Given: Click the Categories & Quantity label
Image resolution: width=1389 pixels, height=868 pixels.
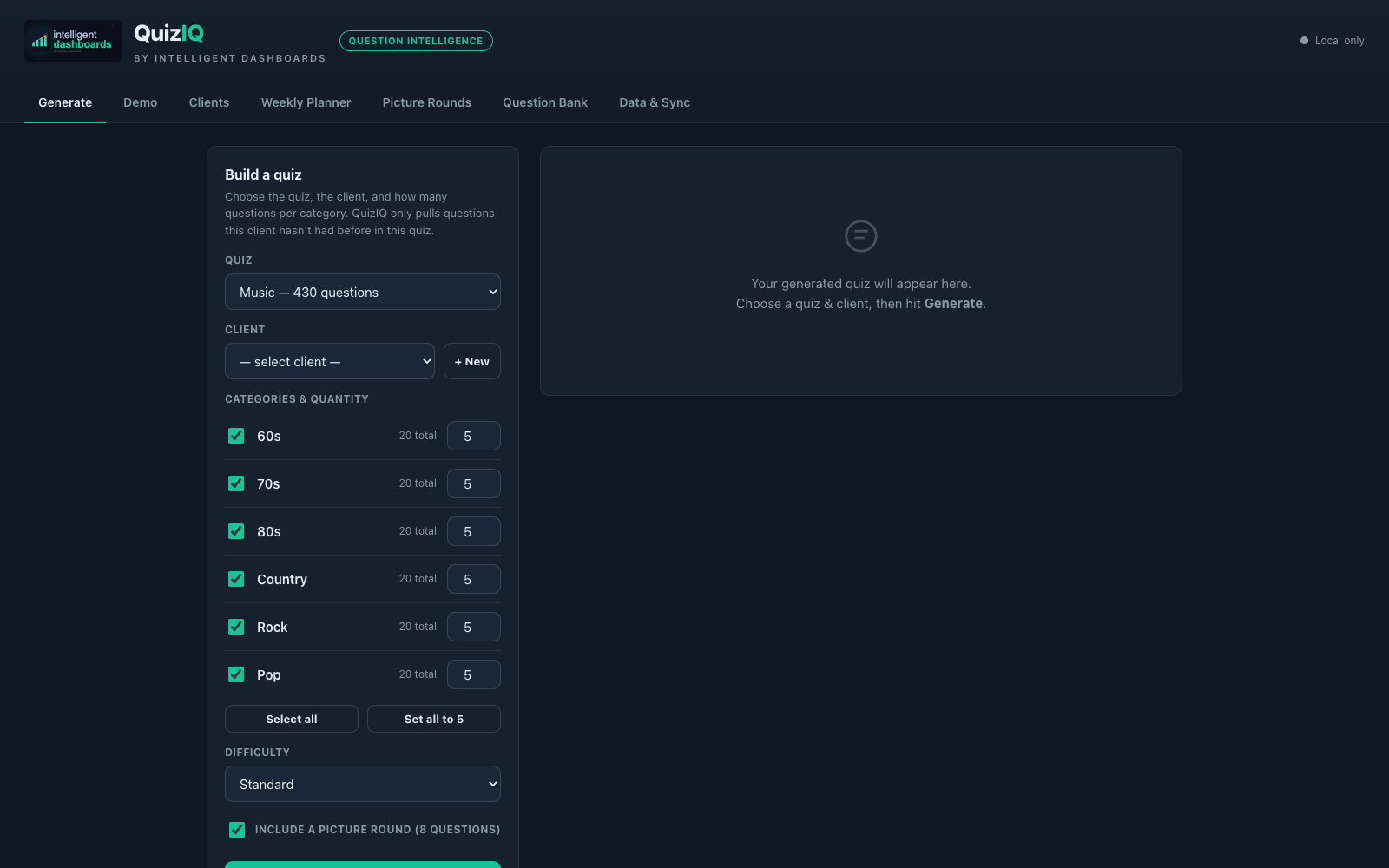Looking at the screenshot, I should point(297,399).
